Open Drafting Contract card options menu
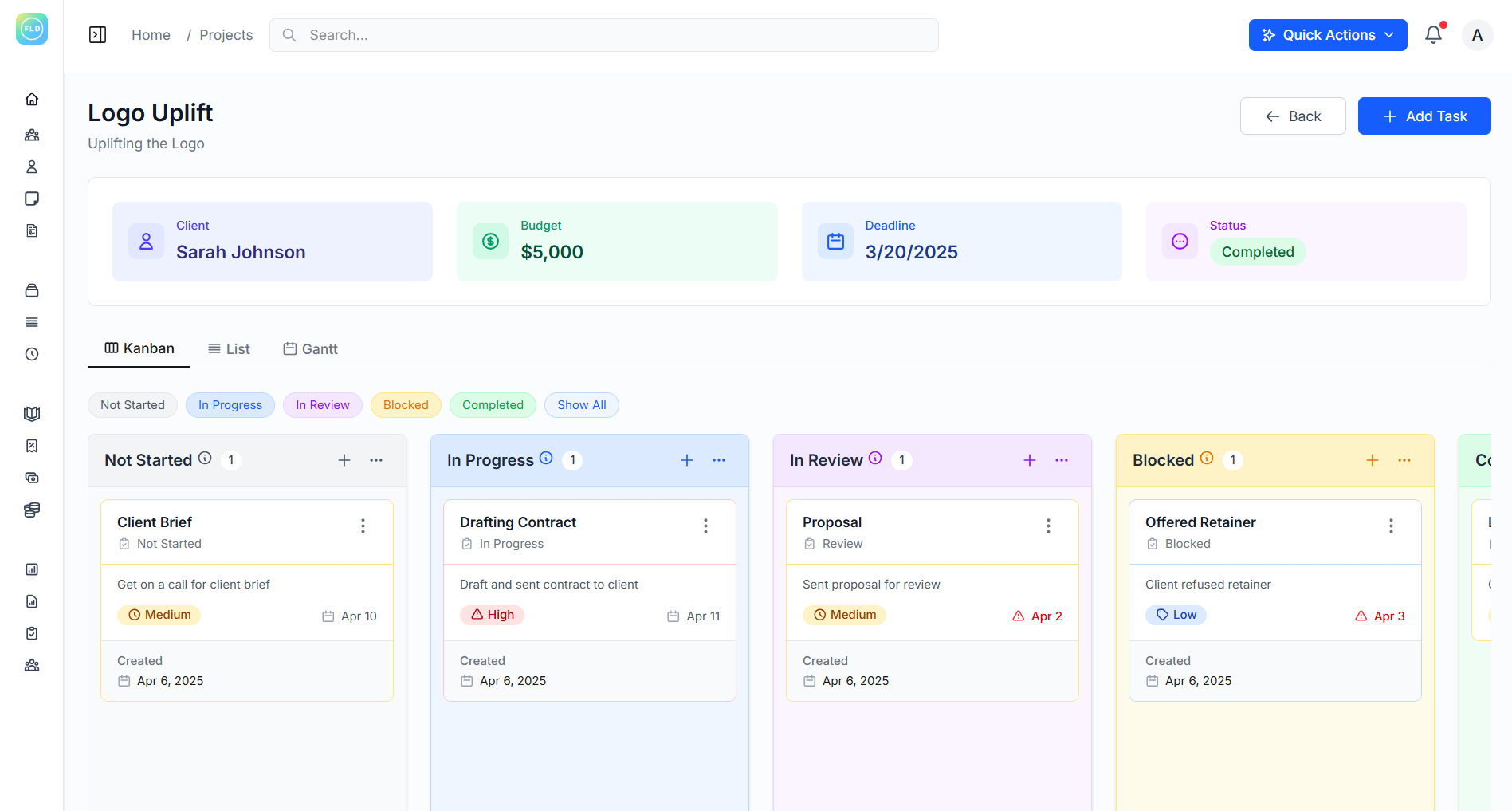The height and width of the screenshot is (811, 1512). (x=705, y=526)
